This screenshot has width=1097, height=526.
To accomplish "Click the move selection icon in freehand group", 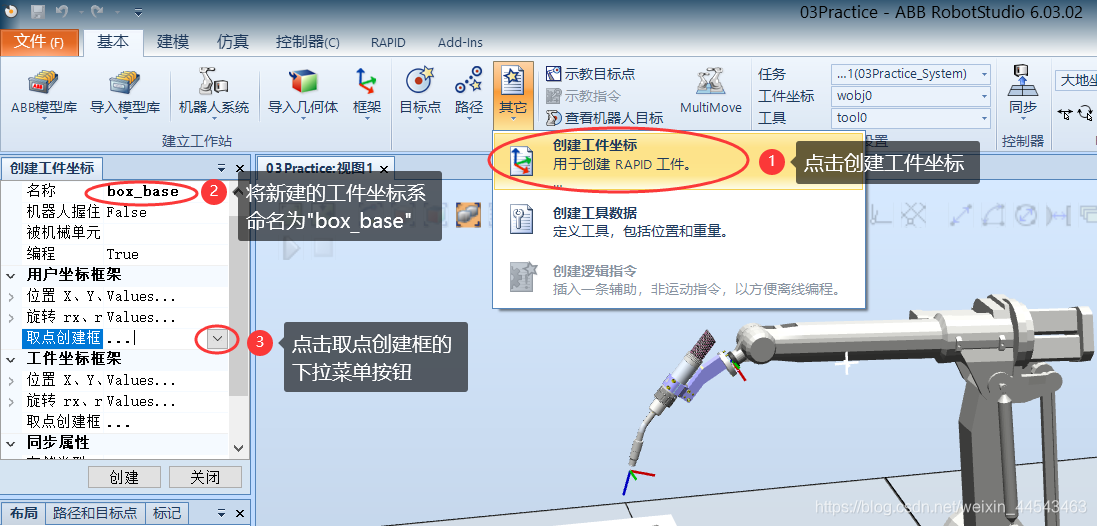I will (x=1066, y=113).
